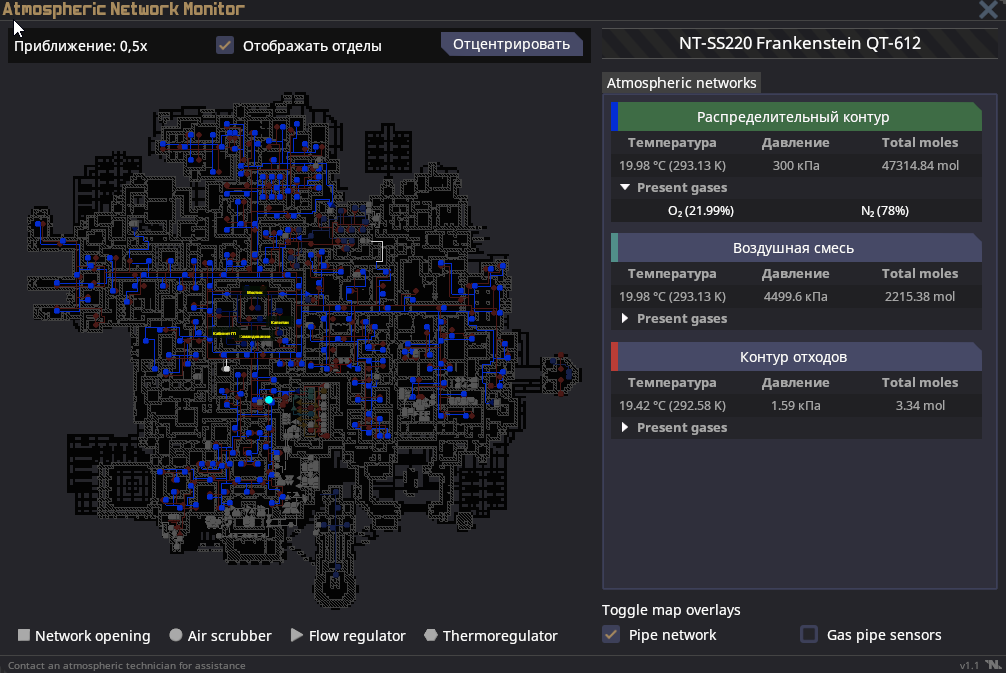This screenshot has width=1006, height=673.
Task: Open the Atmospheric networks tab
Action: click(682, 83)
